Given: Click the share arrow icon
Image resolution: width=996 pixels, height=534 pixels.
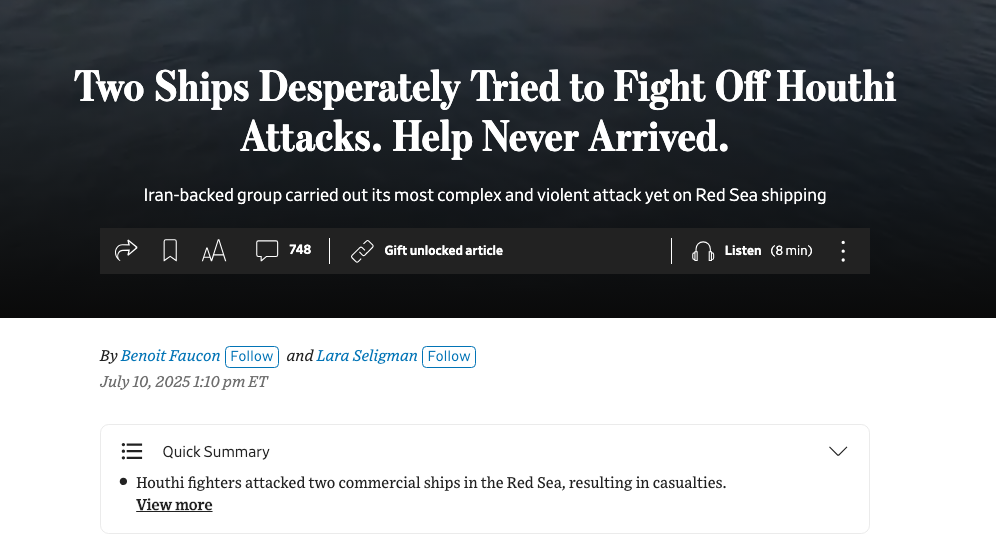Looking at the screenshot, I should (x=126, y=250).
